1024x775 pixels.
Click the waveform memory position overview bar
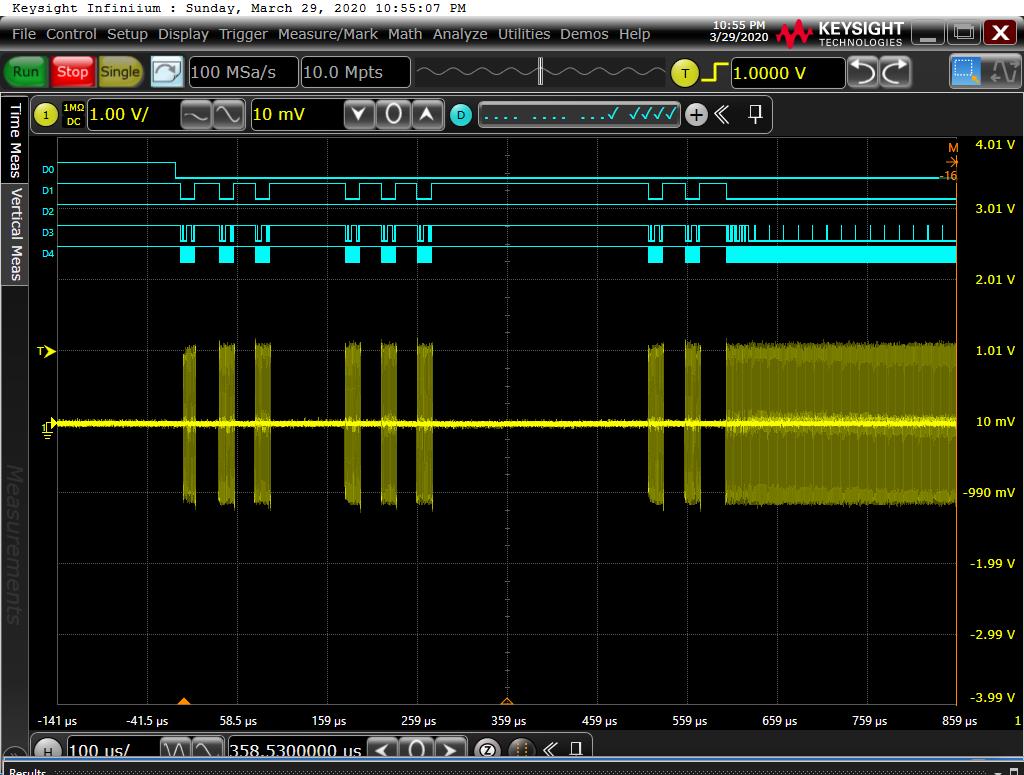coord(540,72)
